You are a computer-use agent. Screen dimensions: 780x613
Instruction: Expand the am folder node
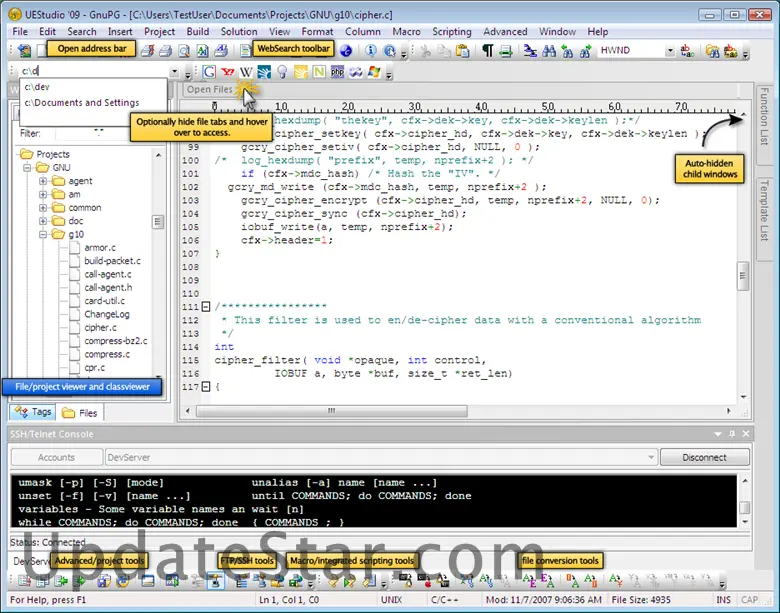[43, 195]
